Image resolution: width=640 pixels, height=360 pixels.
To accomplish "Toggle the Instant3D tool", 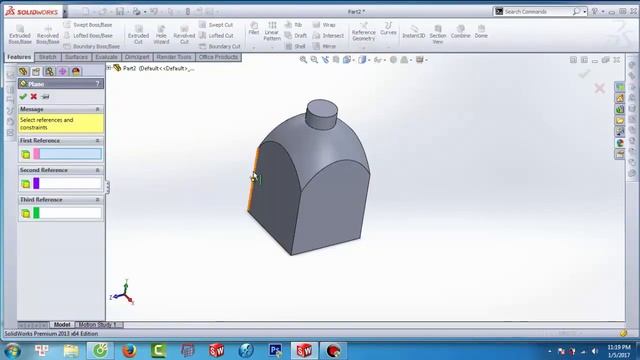I will pyautogui.click(x=414, y=31).
